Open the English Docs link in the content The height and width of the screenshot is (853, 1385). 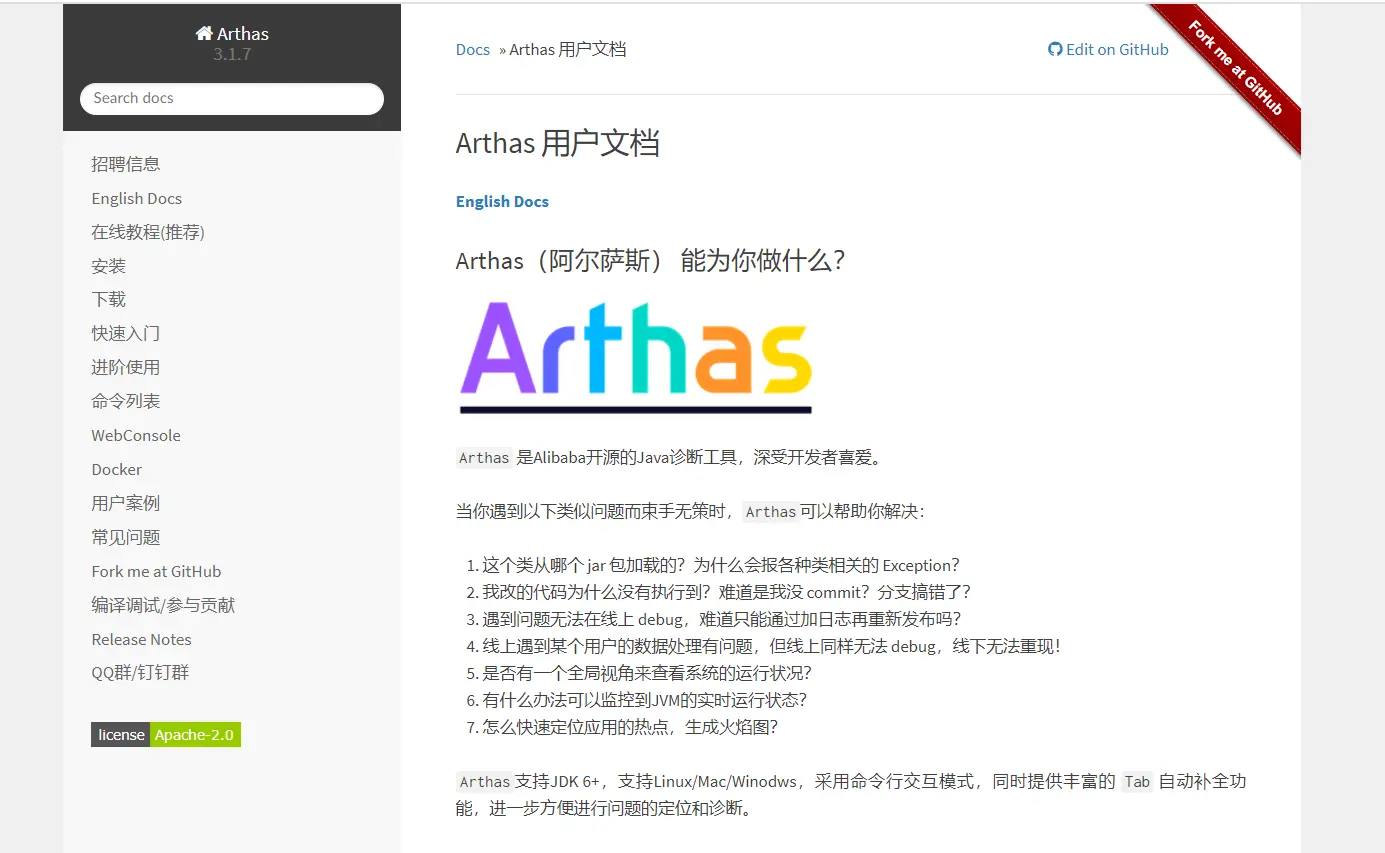(502, 201)
